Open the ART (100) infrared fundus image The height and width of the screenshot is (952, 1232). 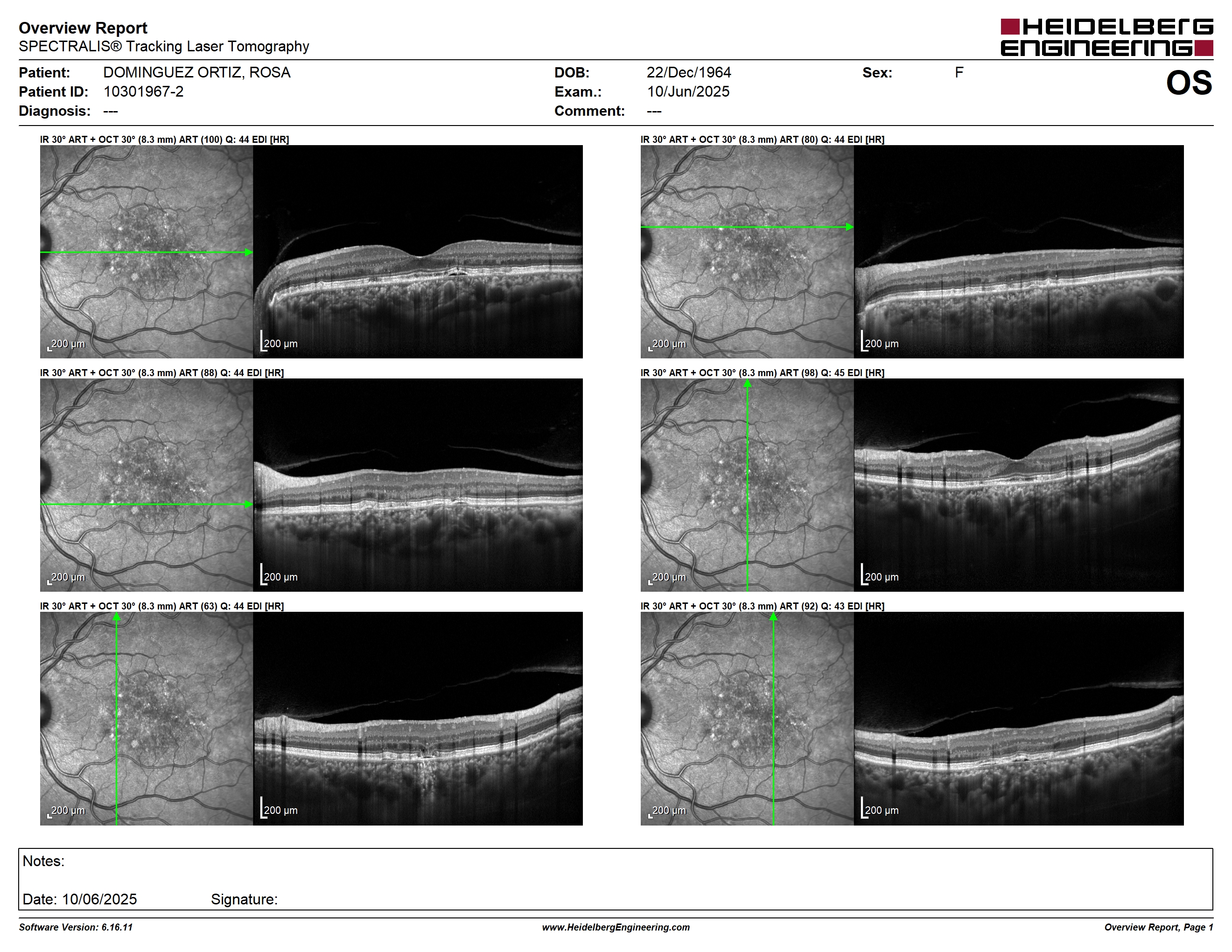tap(147, 252)
